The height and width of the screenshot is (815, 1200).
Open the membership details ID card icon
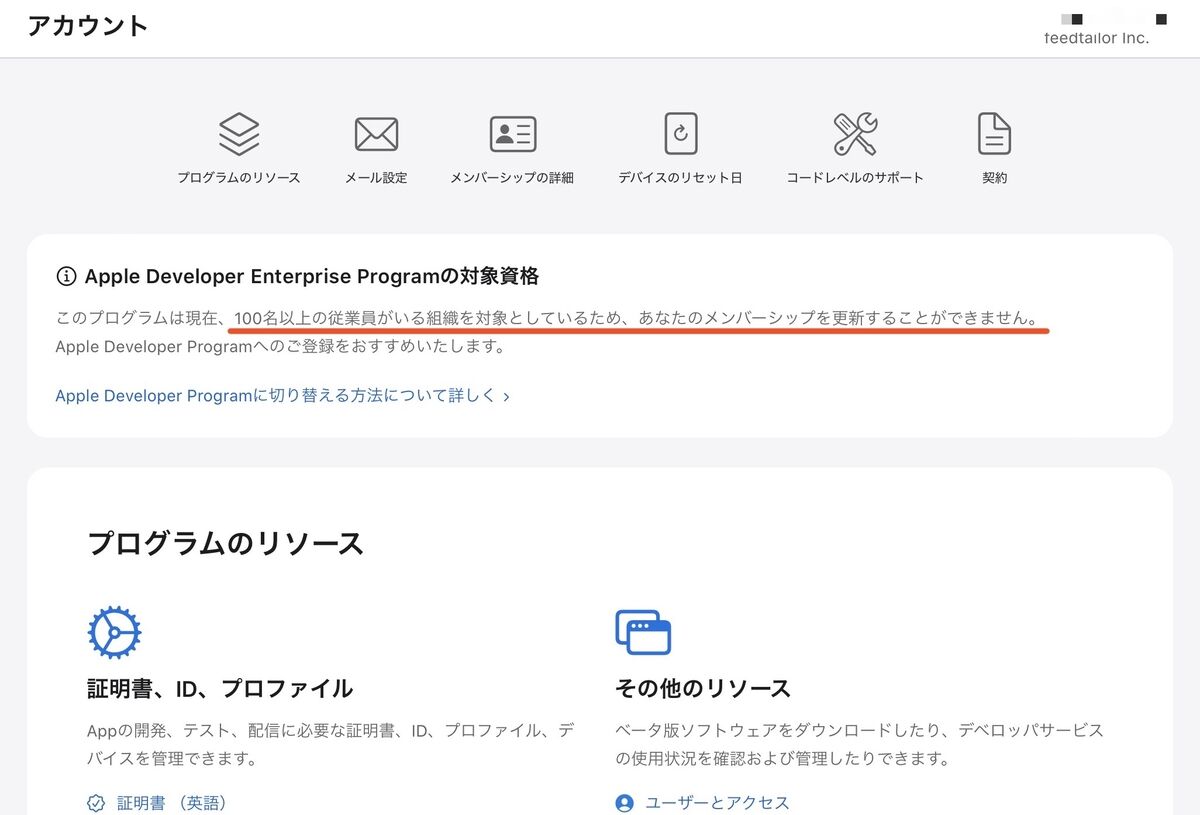tap(512, 134)
